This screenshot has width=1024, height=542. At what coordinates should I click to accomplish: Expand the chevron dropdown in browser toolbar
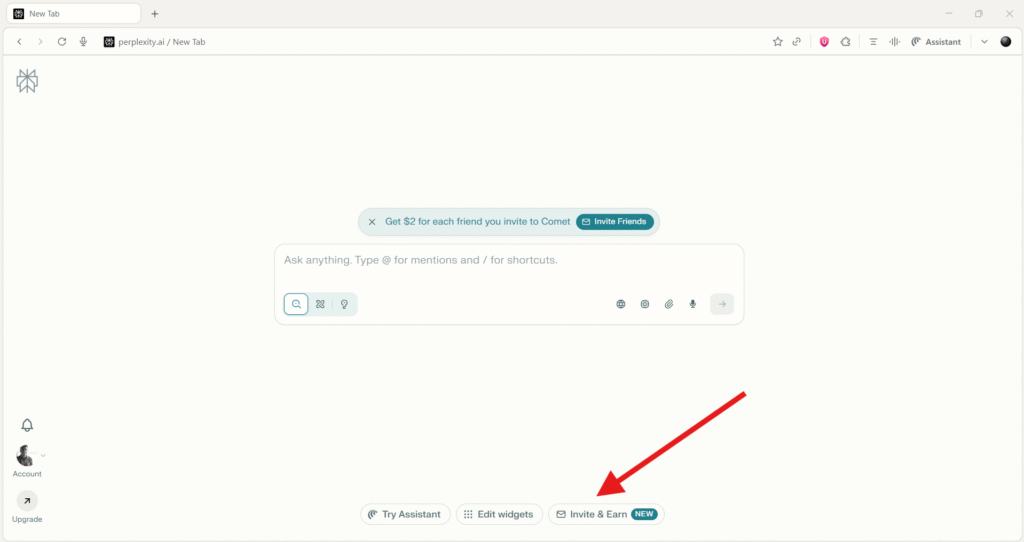click(984, 42)
